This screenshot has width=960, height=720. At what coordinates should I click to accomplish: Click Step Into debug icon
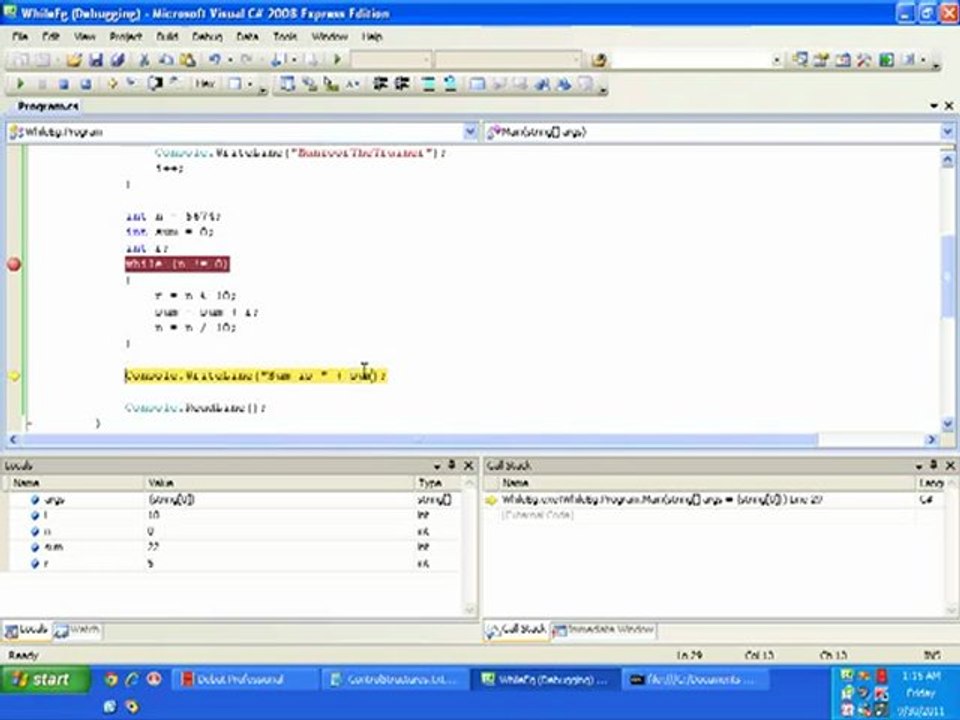pyautogui.click(x=132, y=83)
